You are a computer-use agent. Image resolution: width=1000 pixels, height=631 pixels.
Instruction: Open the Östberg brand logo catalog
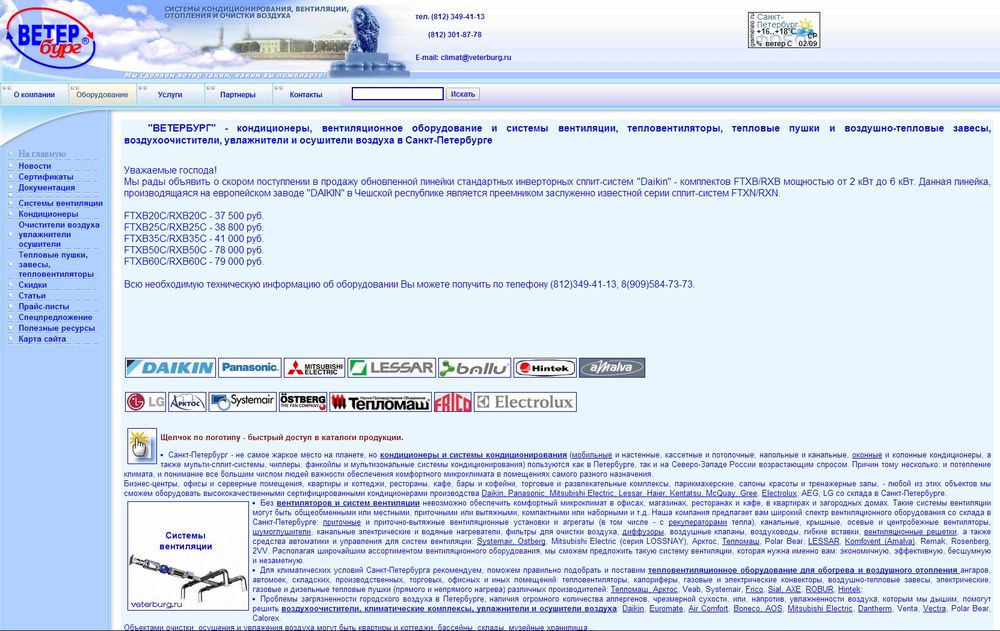[x=303, y=402]
